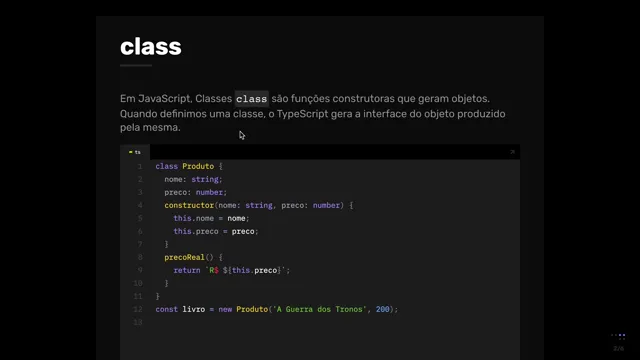Click line number 4 in code gutter
The height and width of the screenshot is (360, 640).
coord(140,205)
